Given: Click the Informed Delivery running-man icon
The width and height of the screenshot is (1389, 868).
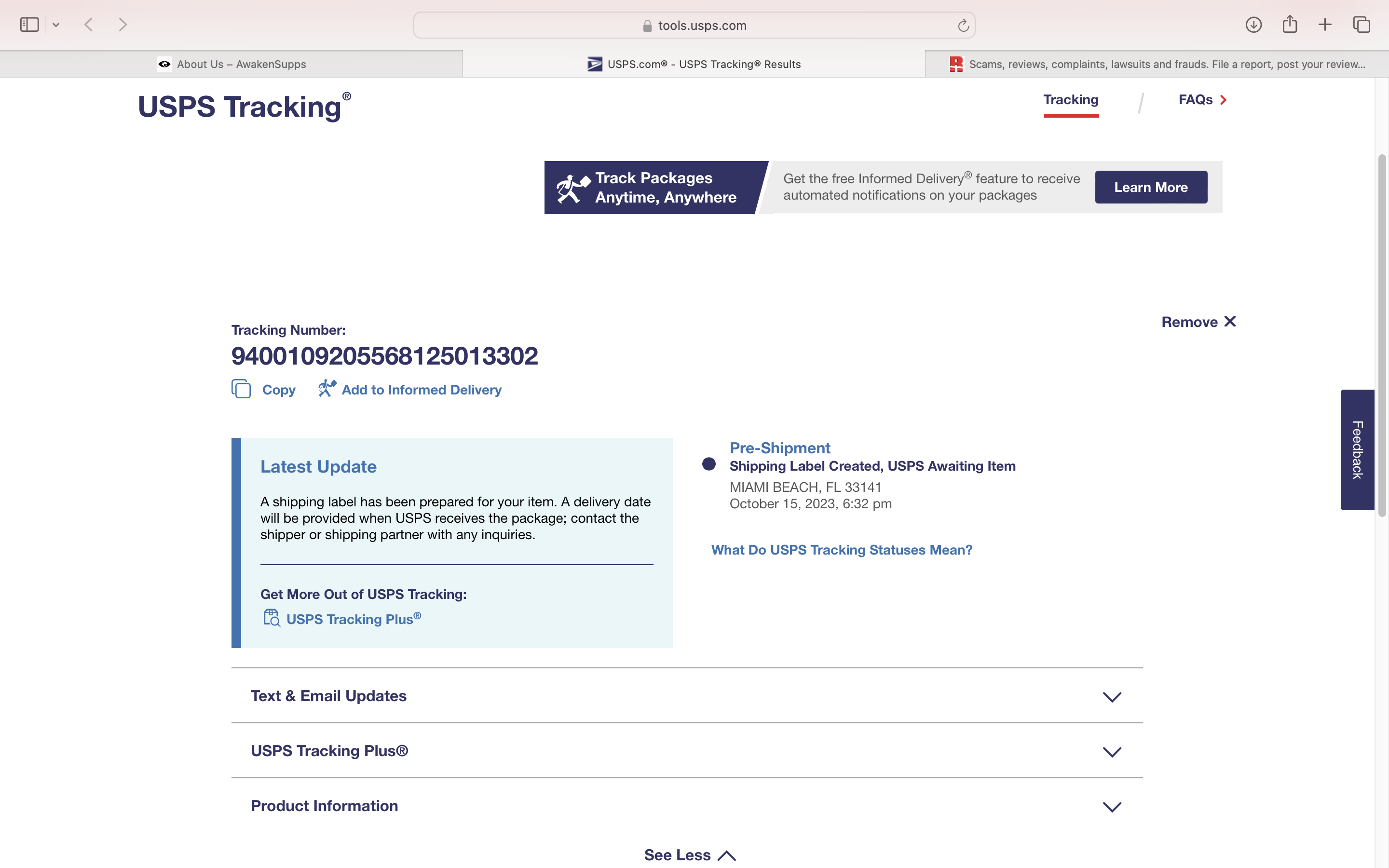Looking at the screenshot, I should coord(327,388).
